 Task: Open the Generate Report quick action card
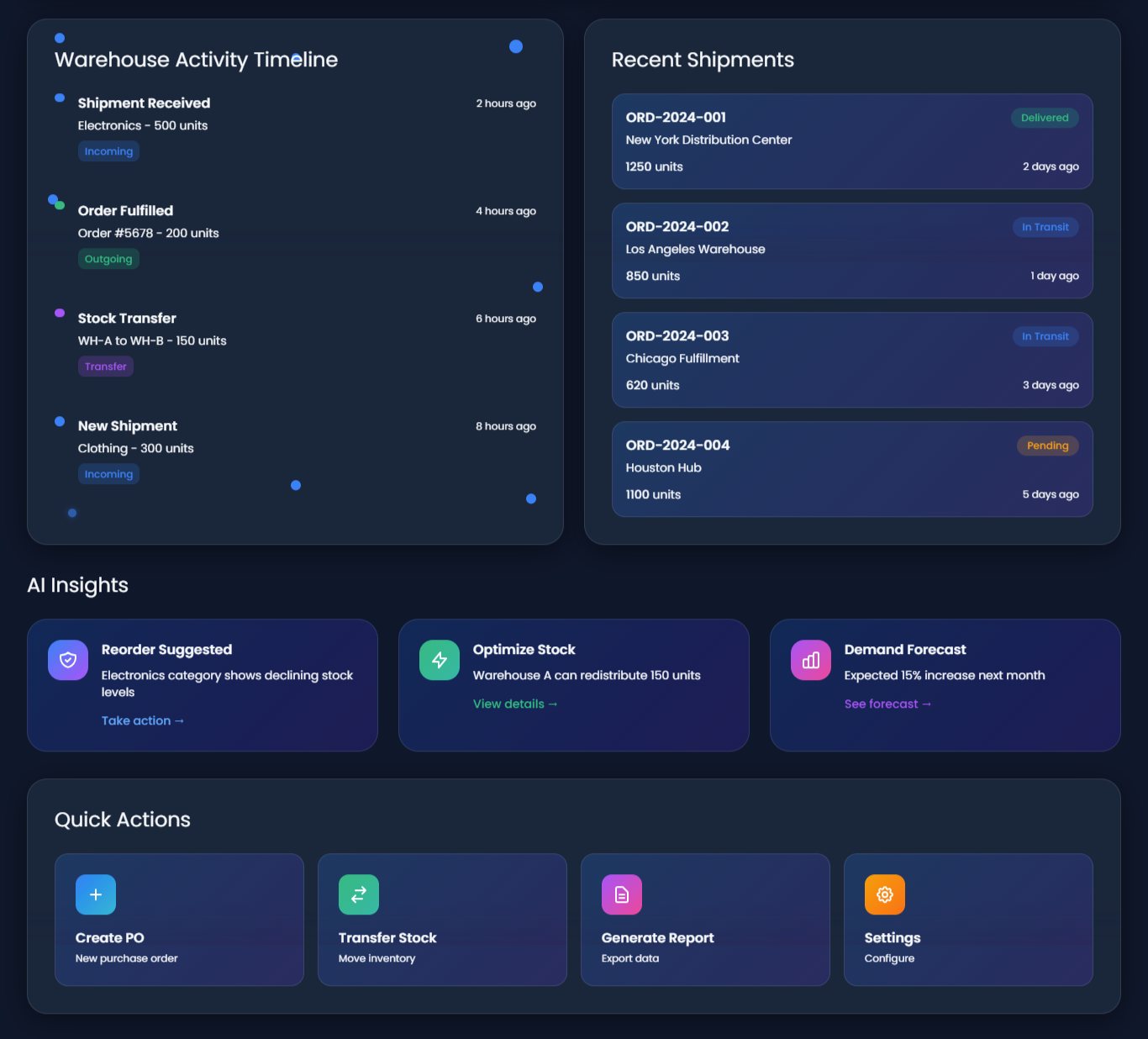click(705, 920)
